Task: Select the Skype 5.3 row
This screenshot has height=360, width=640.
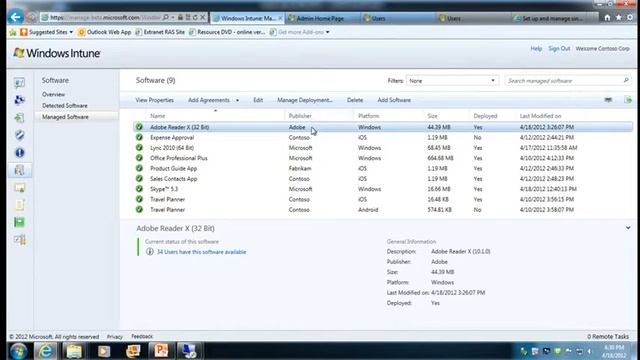Action: 383,189
